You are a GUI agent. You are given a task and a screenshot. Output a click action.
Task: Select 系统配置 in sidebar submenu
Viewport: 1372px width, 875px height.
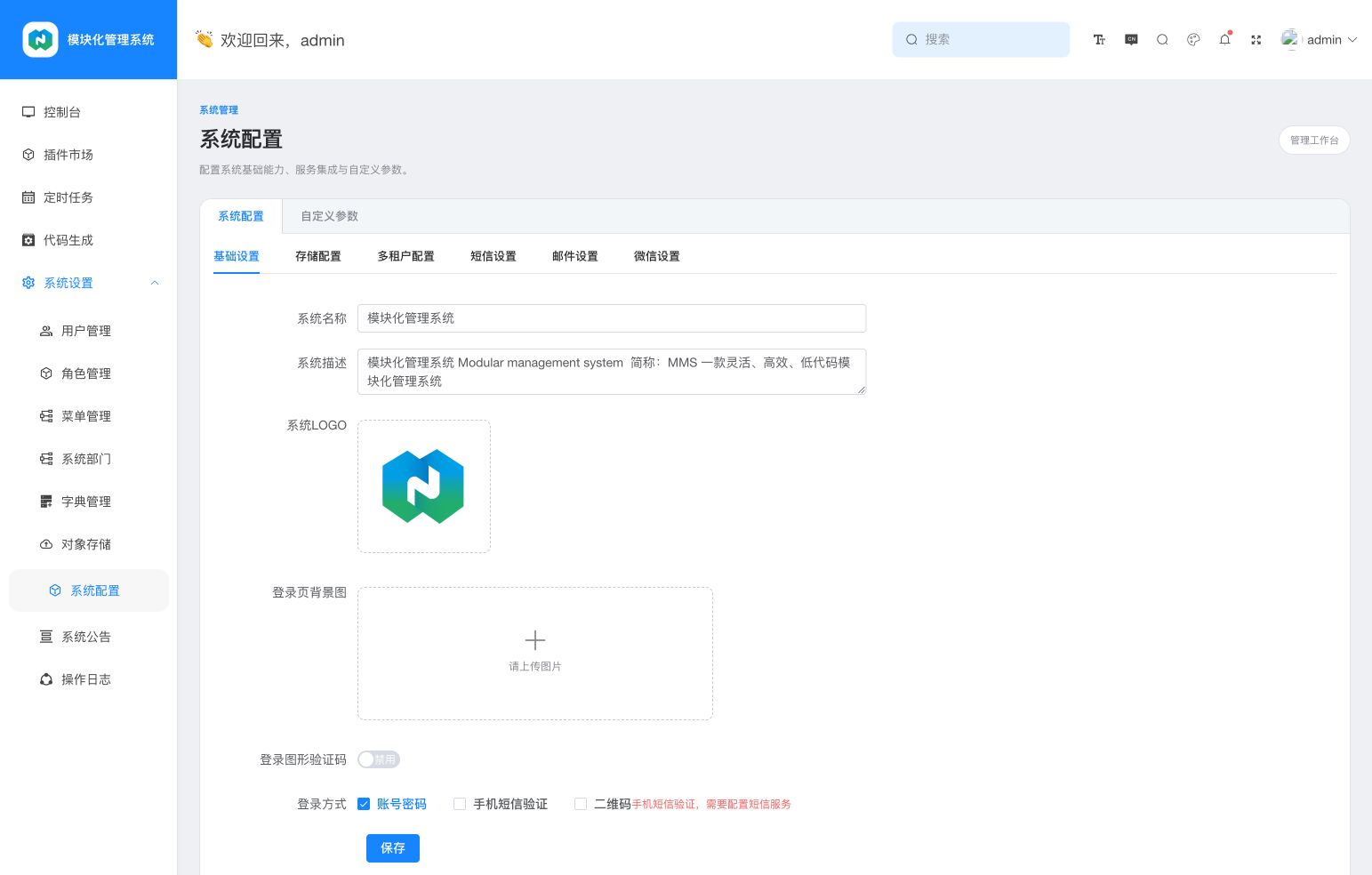(88, 590)
